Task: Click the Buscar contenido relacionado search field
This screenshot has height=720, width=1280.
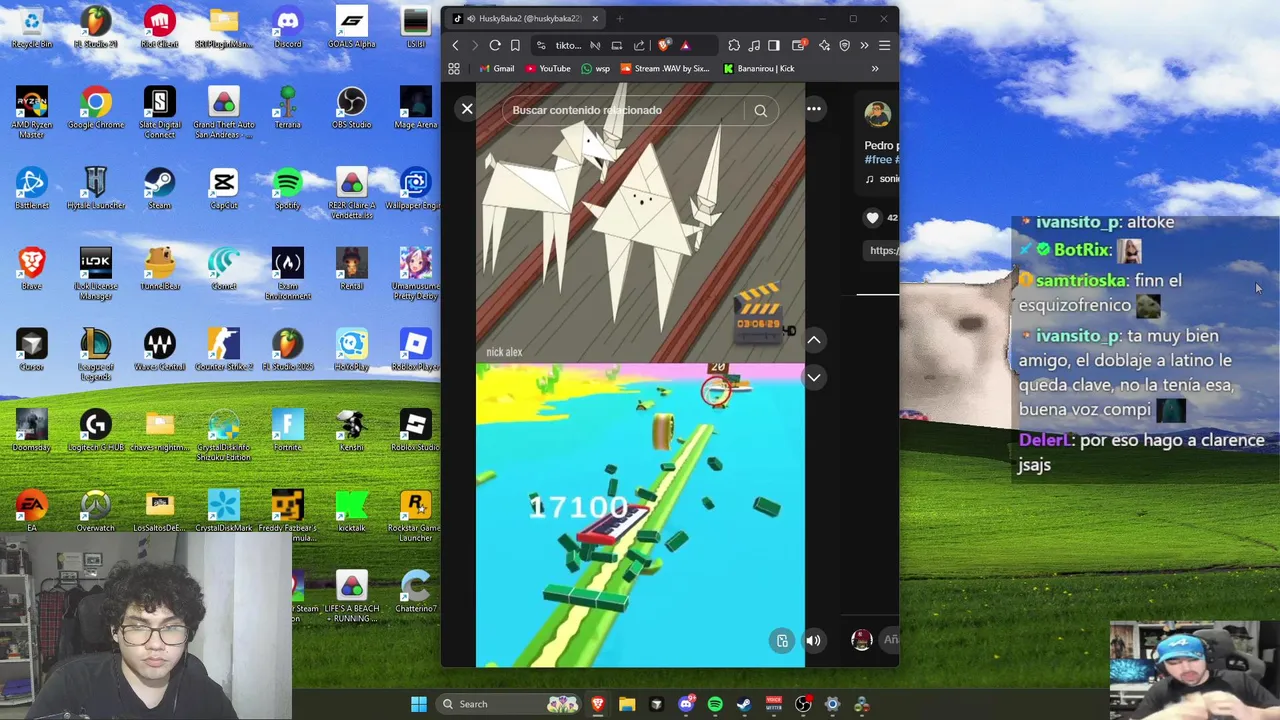Action: pyautogui.click(x=625, y=110)
